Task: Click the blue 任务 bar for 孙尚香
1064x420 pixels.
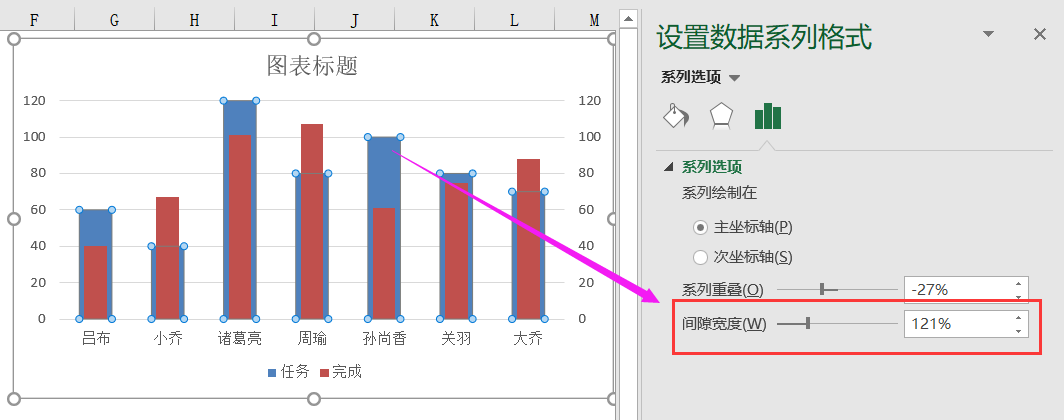Action: (384, 170)
